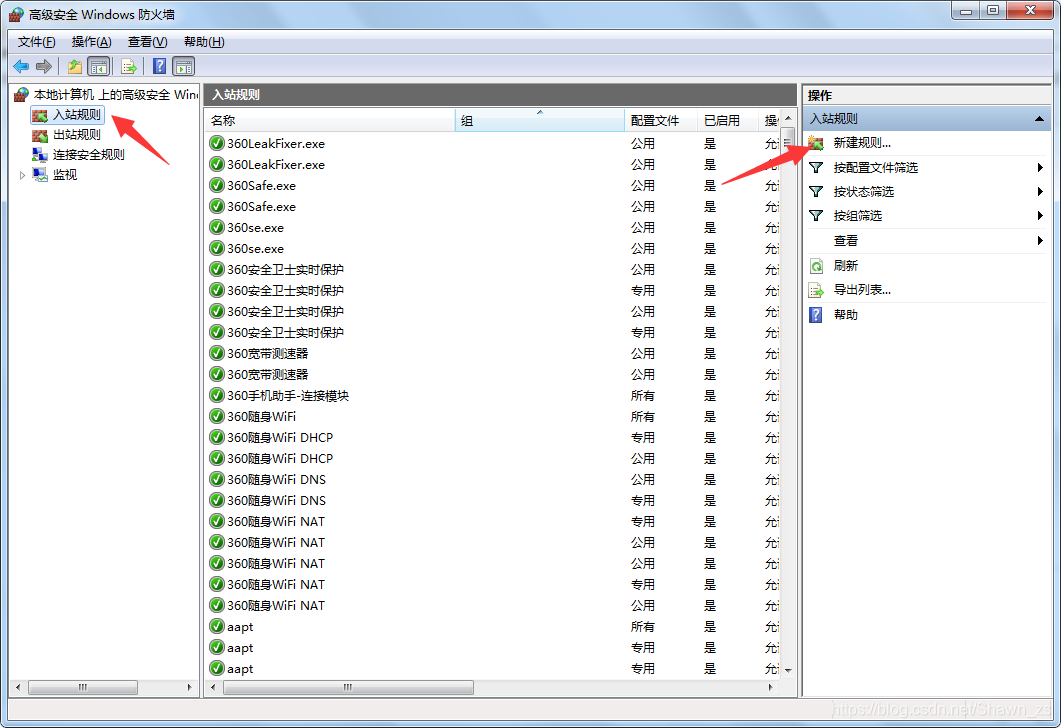Screen dimensions: 1061x728
Task: Click rules list horizontal scrollbar right arrow
Action: coord(770,687)
